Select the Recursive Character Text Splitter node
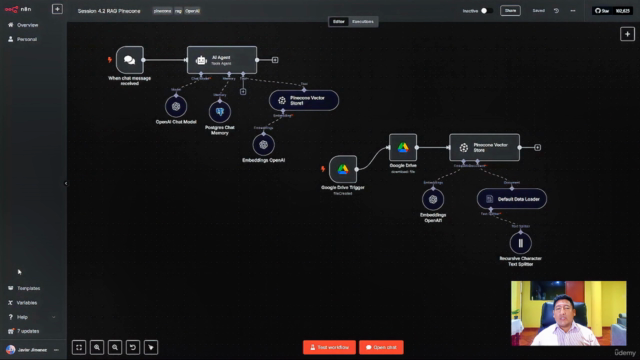 click(x=521, y=243)
